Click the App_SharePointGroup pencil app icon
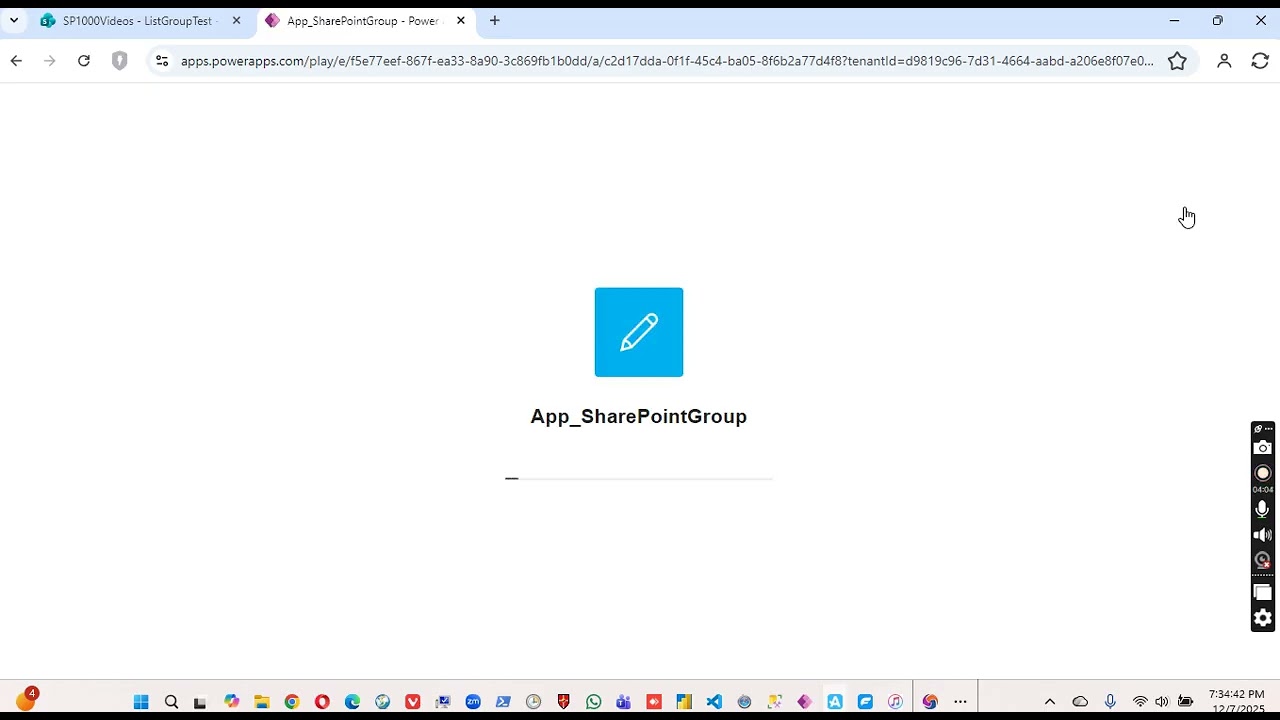The image size is (1280, 720). point(639,332)
